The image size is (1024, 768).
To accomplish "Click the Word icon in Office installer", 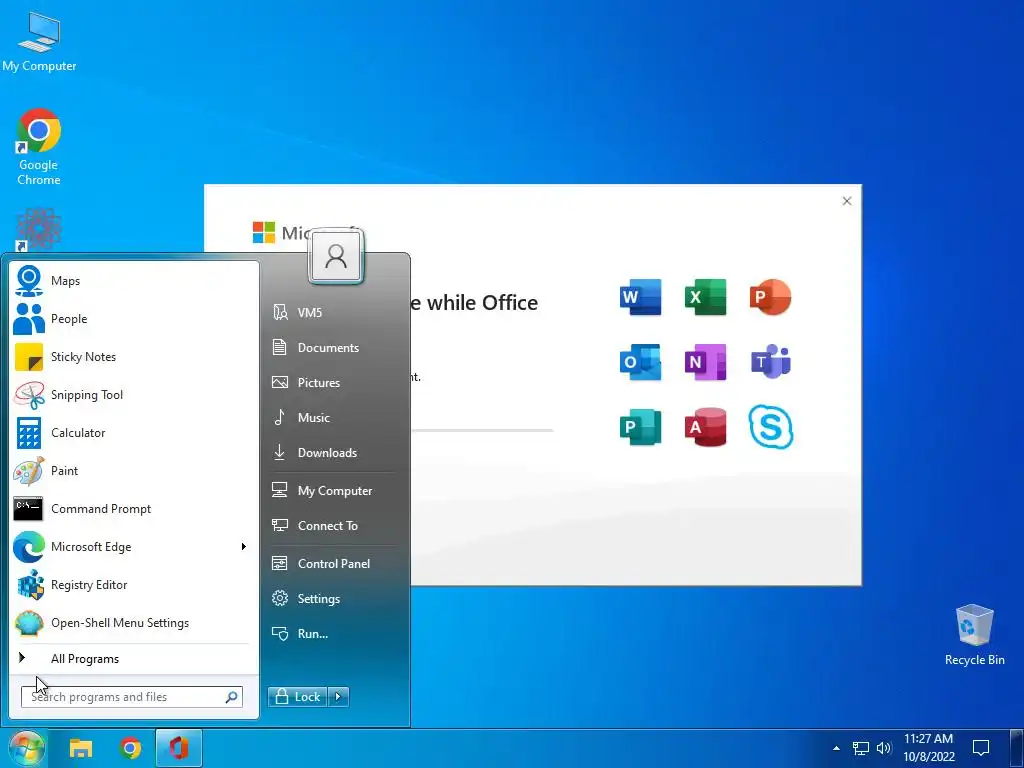I will pos(640,297).
